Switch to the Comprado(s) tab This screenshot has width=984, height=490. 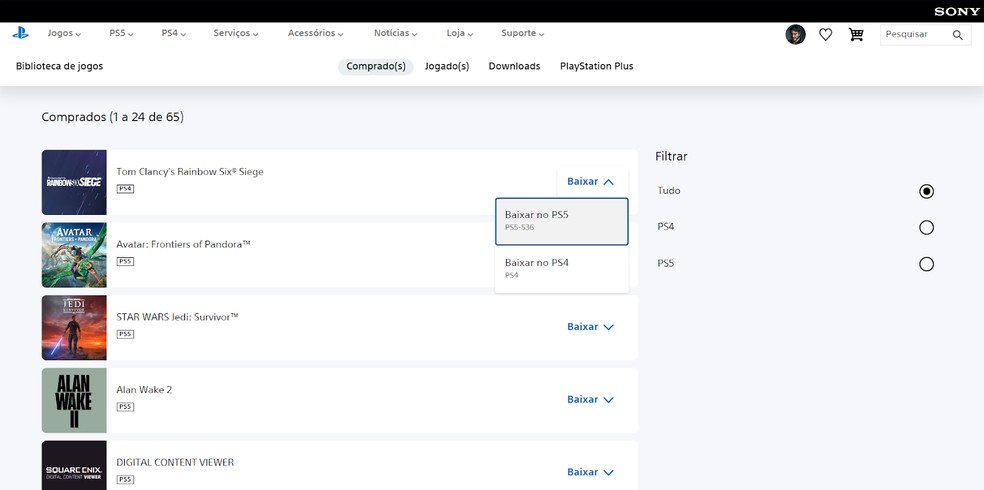[376, 67]
